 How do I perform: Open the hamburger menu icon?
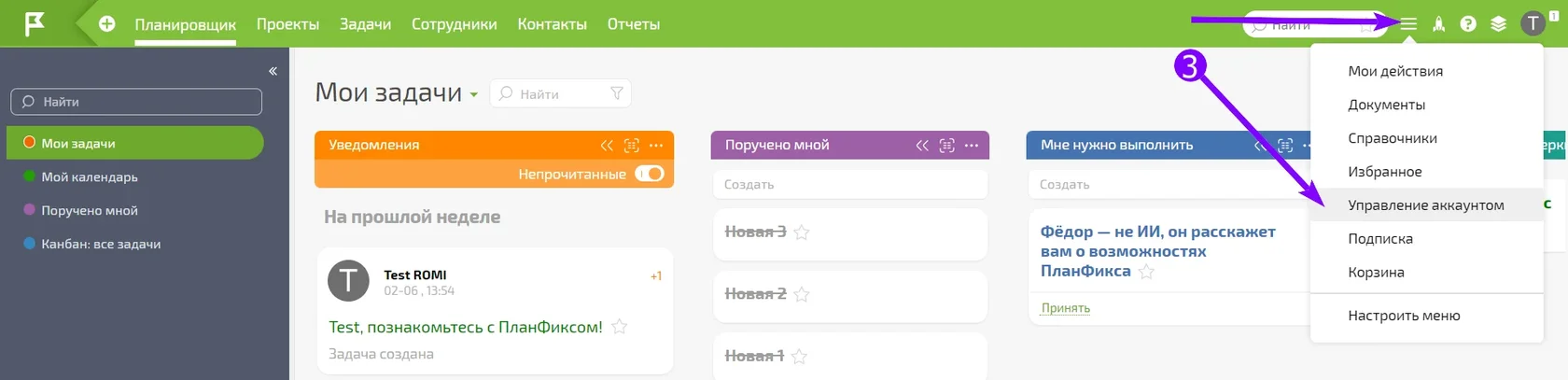1408,24
